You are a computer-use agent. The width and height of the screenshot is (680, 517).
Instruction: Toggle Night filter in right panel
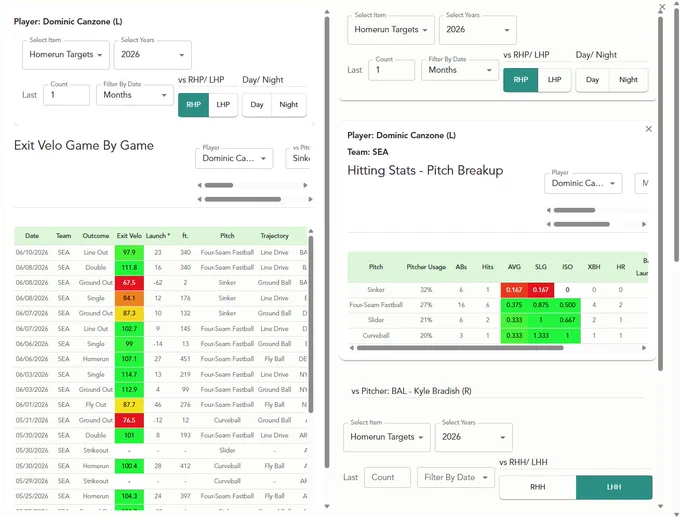[628, 80]
